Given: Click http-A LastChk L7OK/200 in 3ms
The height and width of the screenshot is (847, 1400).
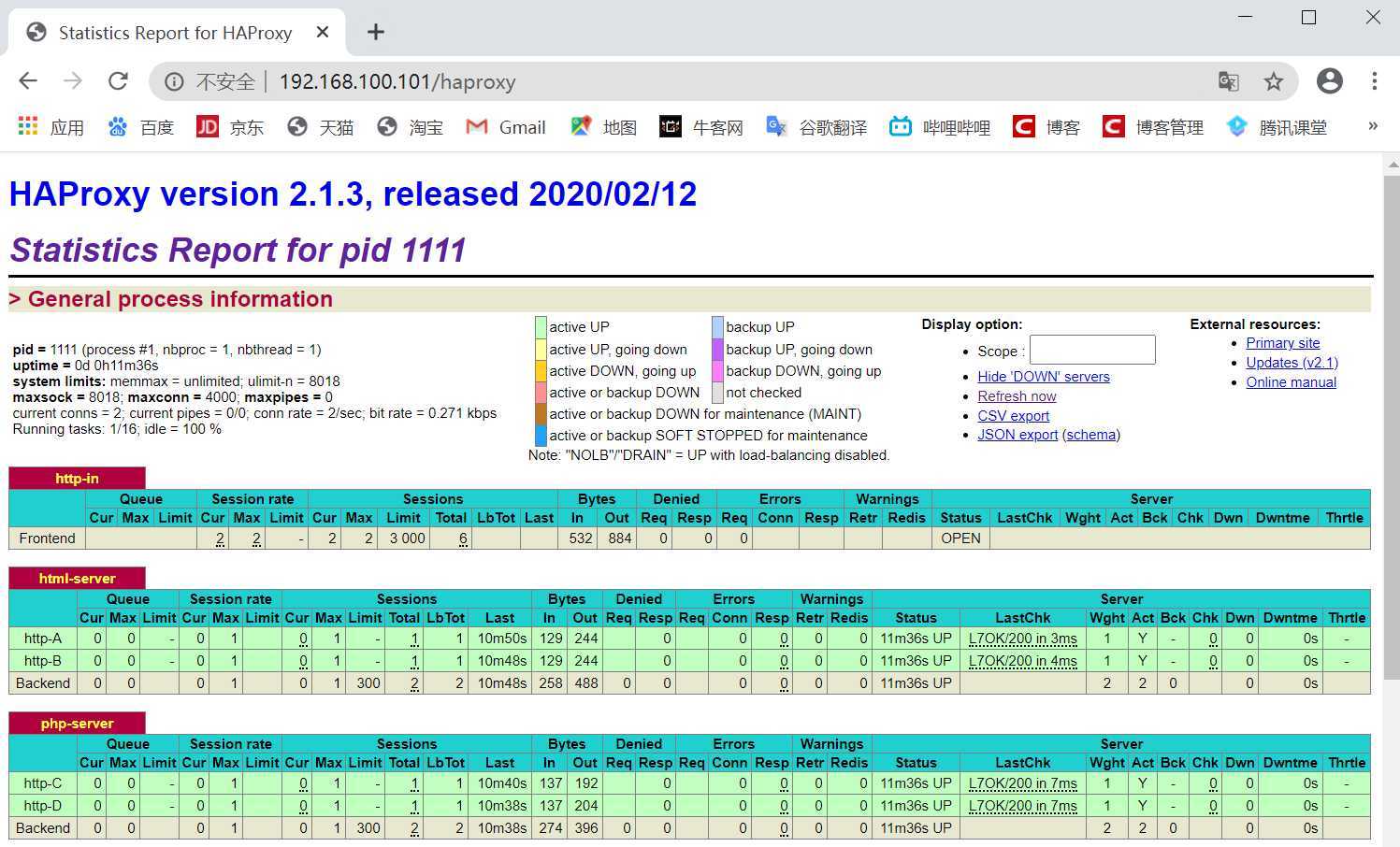Looking at the screenshot, I should click(1022, 639).
